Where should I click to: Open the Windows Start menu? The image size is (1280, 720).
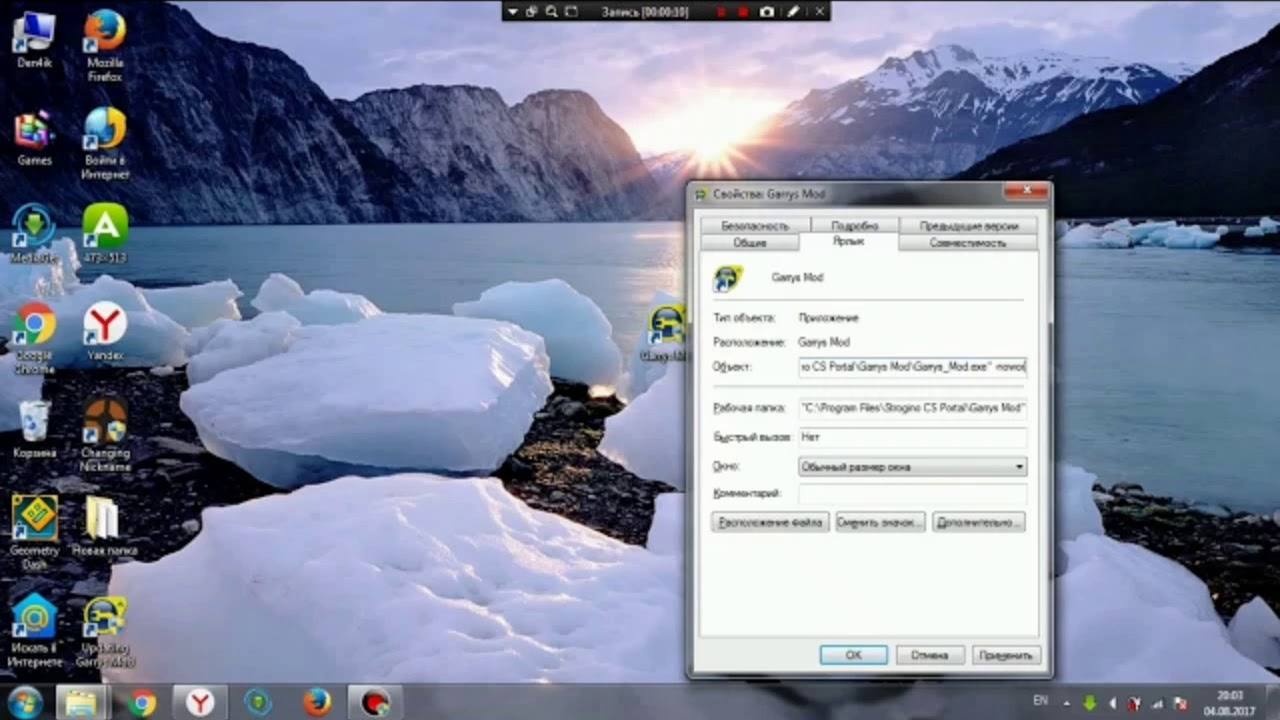click(x=25, y=702)
